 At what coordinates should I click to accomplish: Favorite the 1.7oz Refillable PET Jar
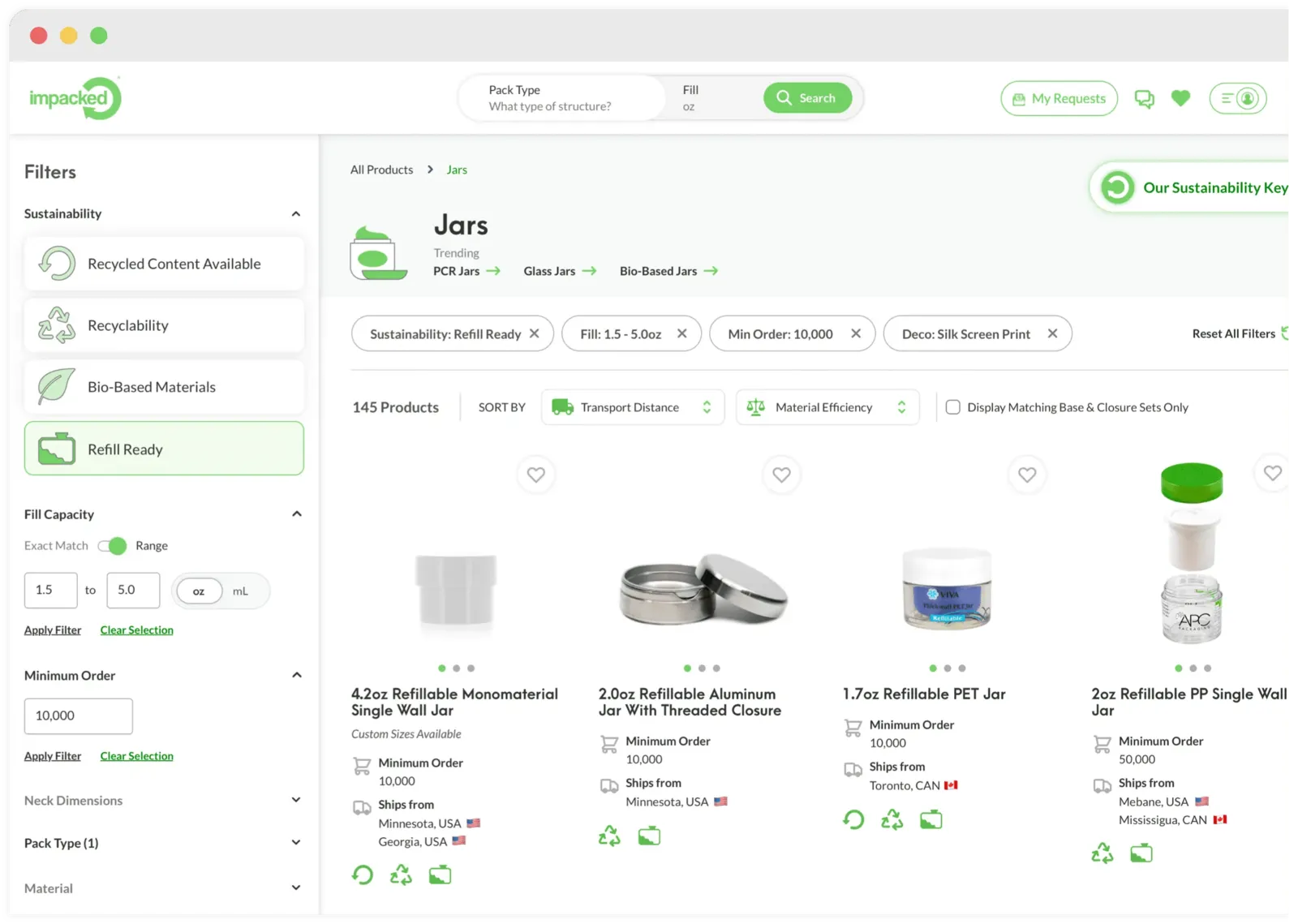point(1027,475)
